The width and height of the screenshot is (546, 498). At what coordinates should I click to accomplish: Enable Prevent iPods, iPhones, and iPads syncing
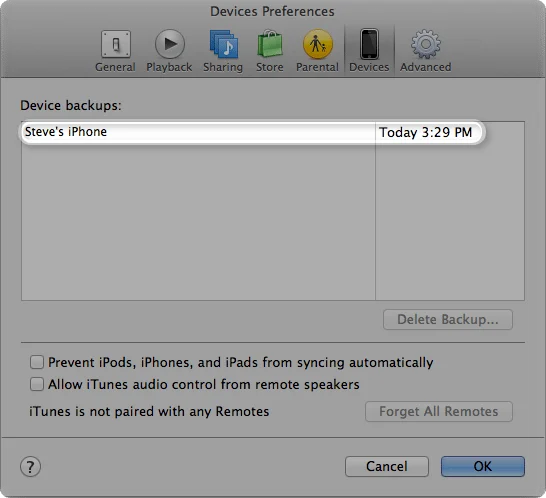[x=37, y=362]
